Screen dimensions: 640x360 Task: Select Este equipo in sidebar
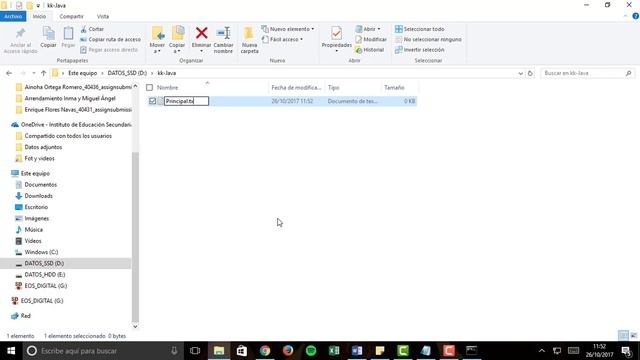(x=35, y=173)
